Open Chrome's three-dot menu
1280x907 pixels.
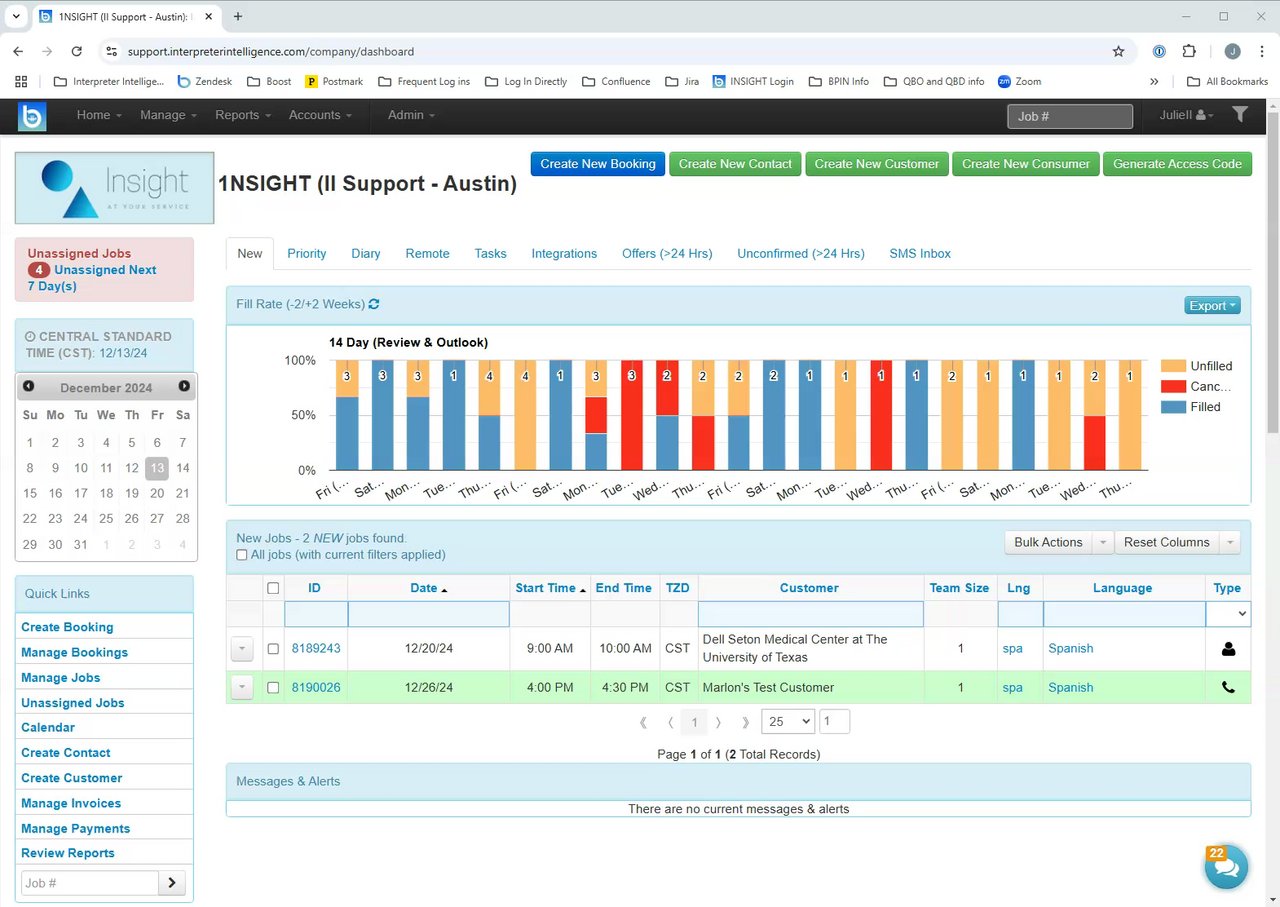click(x=1262, y=51)
